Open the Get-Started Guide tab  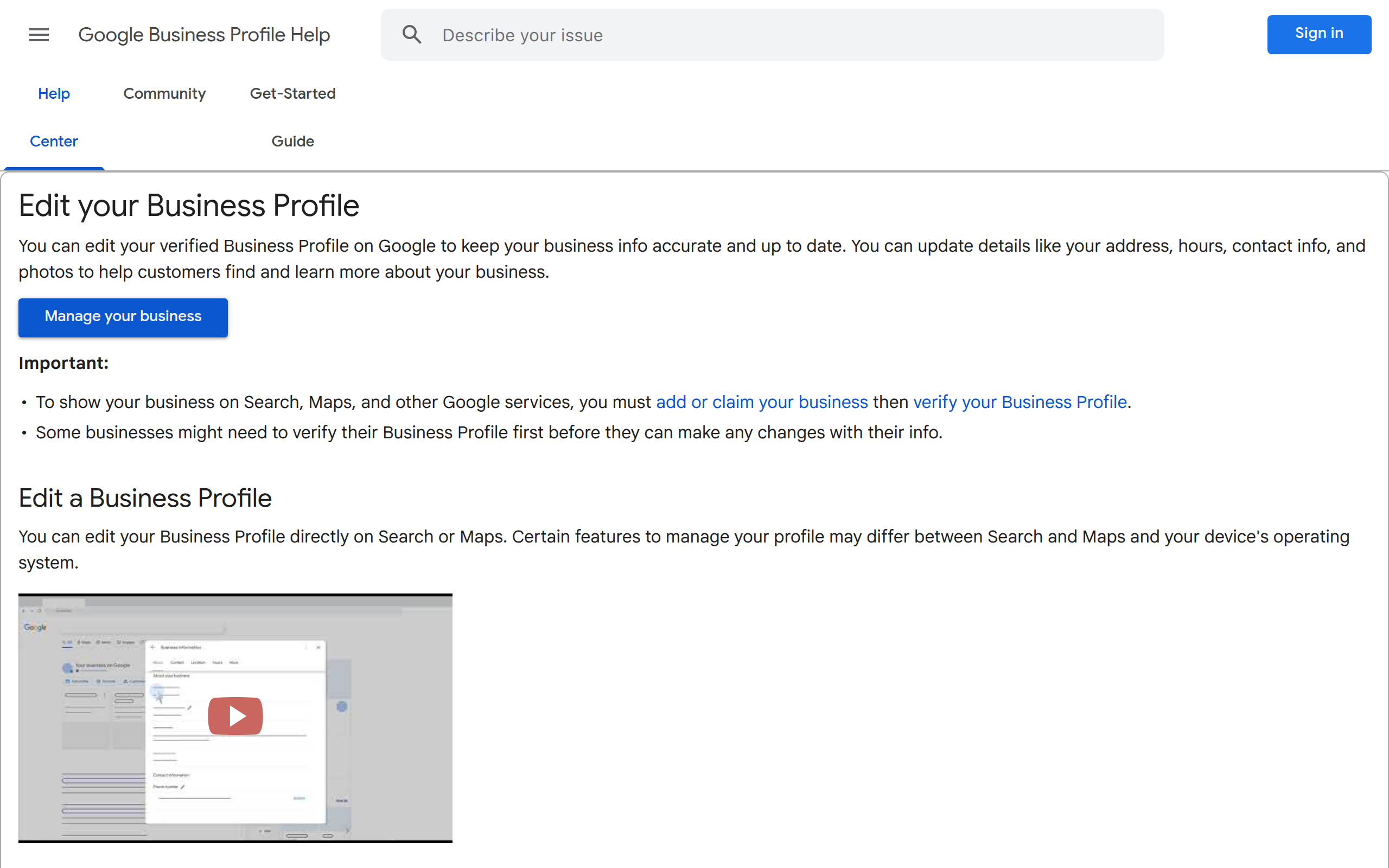pos(293,117)
